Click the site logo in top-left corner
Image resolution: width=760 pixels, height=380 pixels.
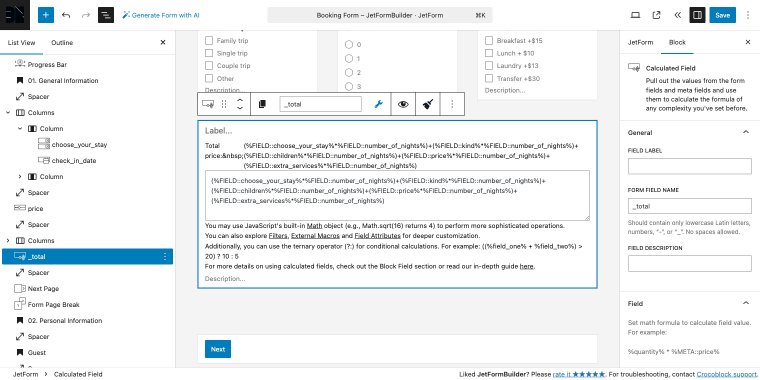click(x=15, y=15)
